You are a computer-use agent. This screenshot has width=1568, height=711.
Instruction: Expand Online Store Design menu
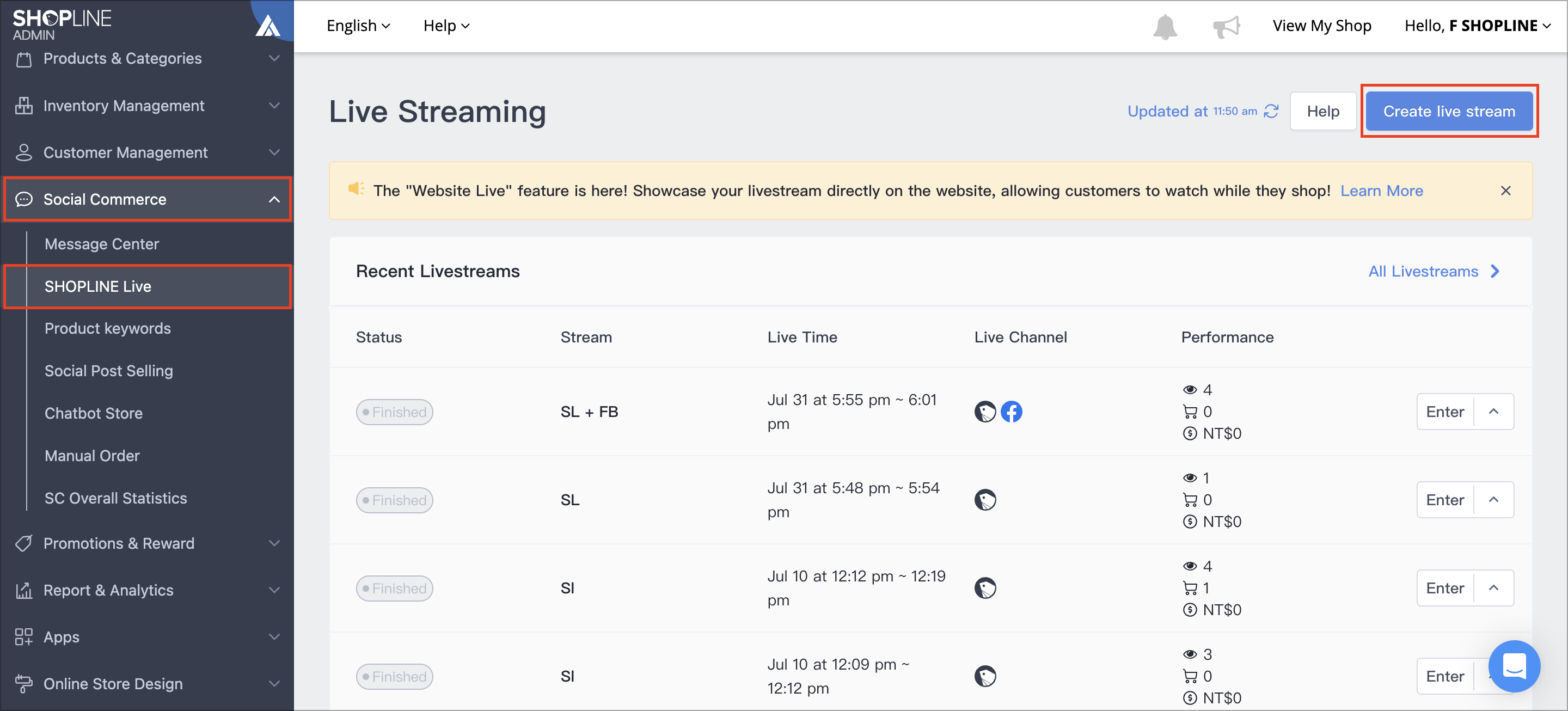click(x=274, y=684)
